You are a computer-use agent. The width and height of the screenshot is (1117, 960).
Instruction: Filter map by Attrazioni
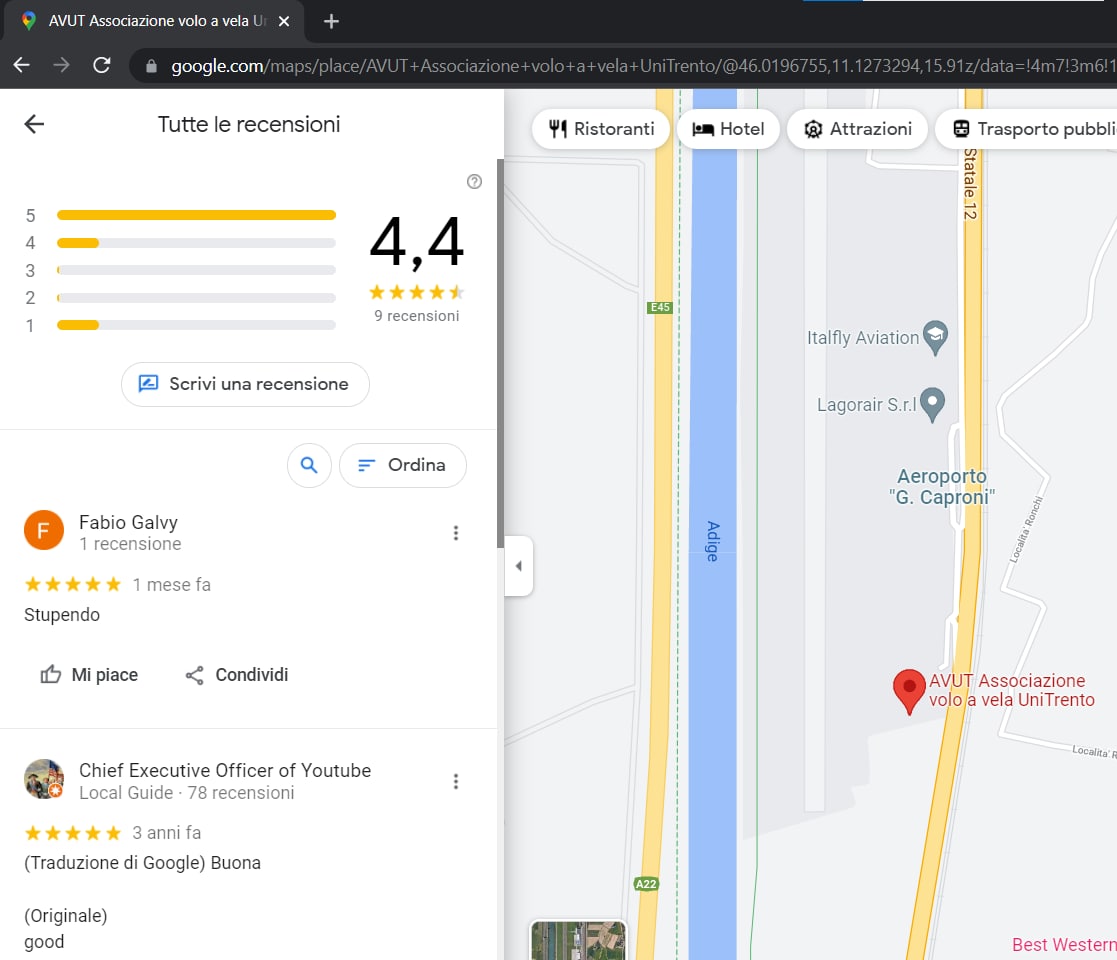click(858, 129)
